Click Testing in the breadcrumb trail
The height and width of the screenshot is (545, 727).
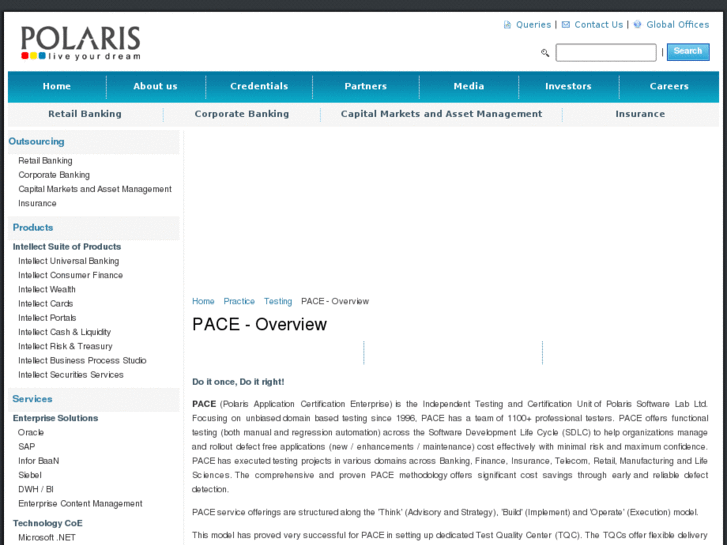point(278,301)
